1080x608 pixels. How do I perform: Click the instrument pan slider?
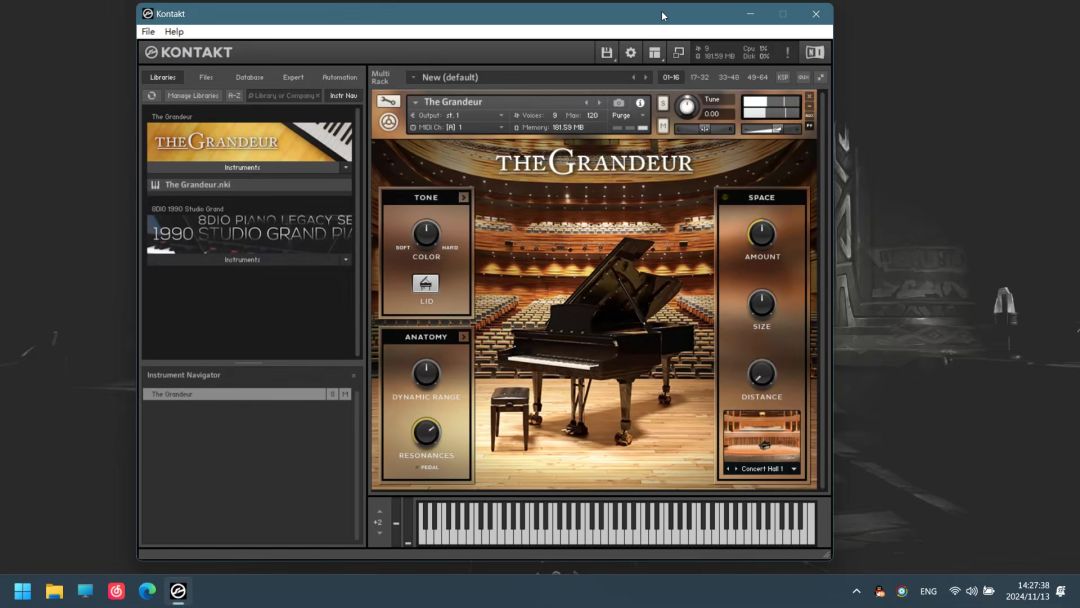(x=704, y=129)
